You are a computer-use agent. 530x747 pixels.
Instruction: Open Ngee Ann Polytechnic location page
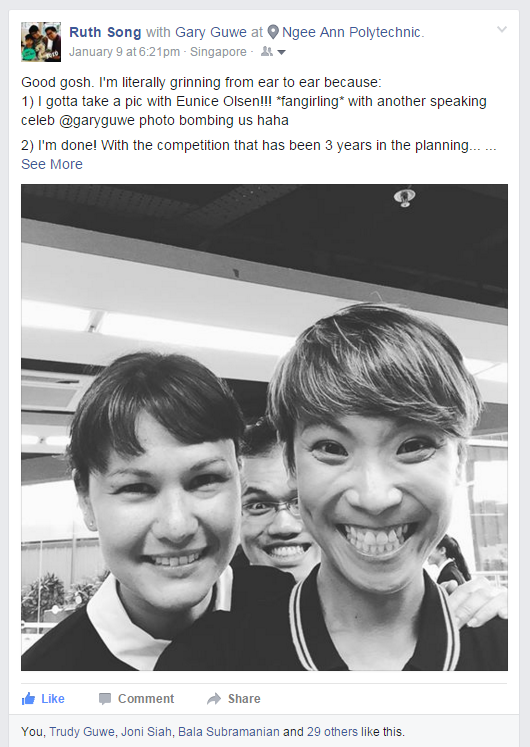tap(351, 32)
